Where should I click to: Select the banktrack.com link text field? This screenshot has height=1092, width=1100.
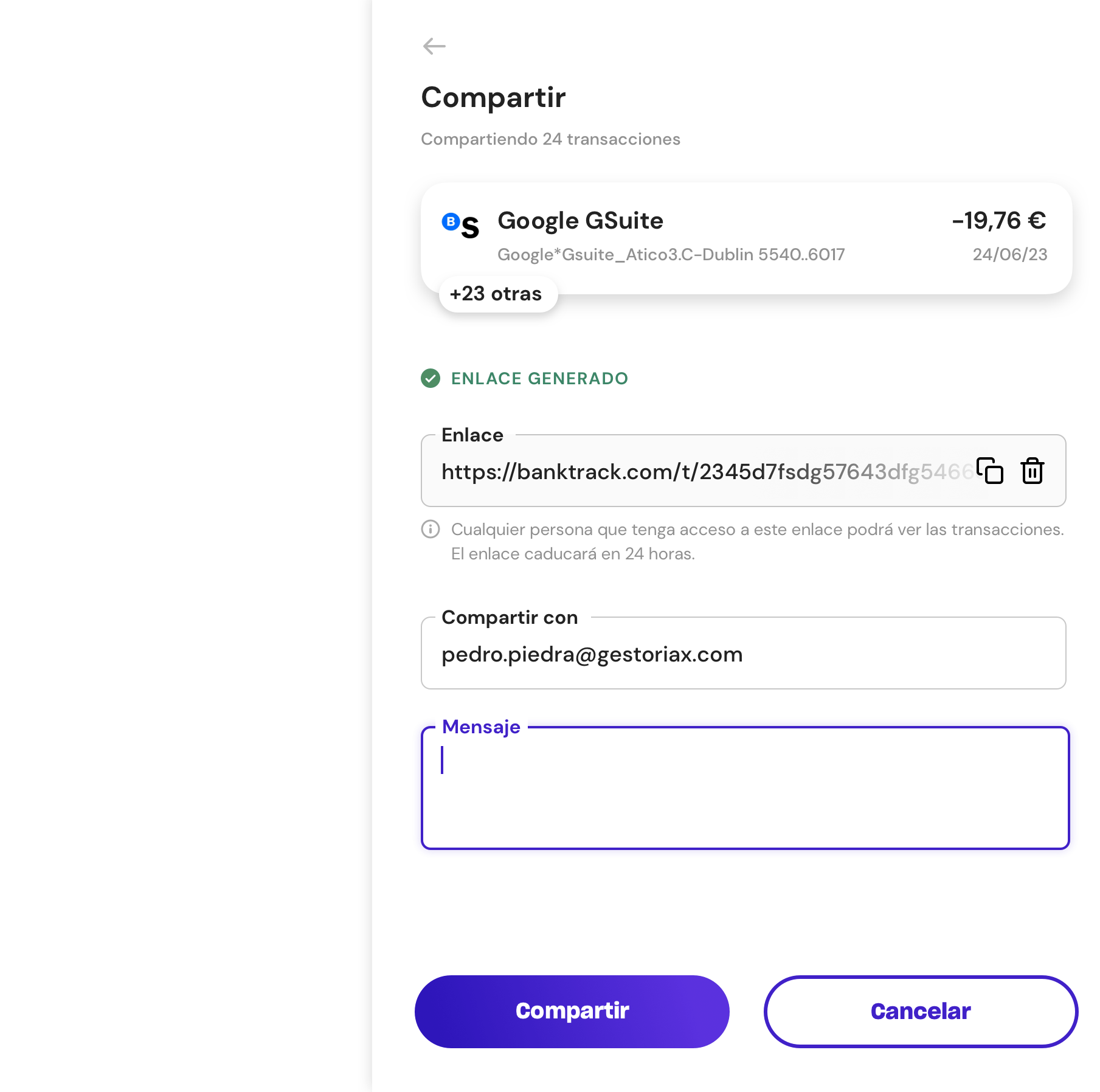[705, 471]
